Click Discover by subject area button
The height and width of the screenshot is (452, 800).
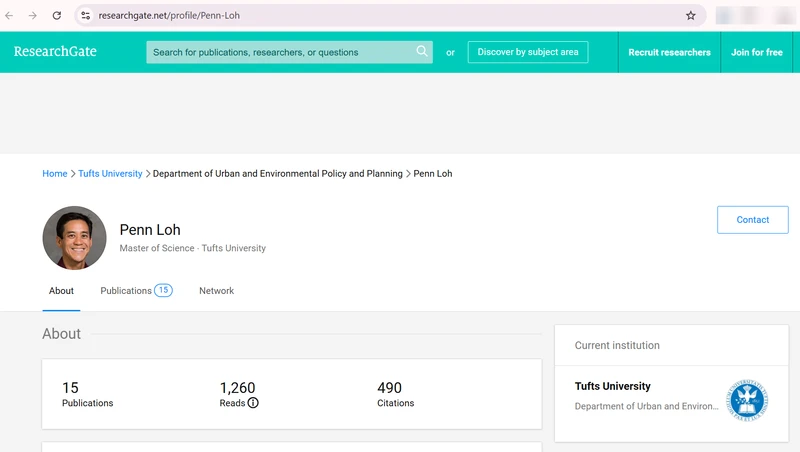click(528, 52)
